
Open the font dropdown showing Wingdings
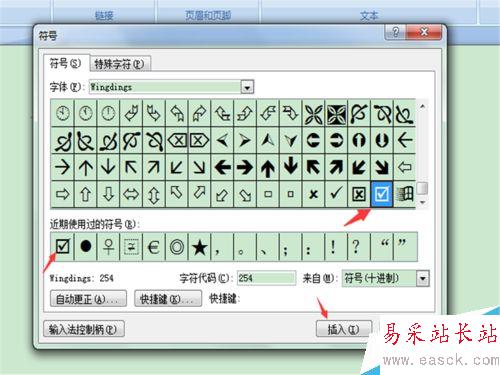tap(247, 87)
